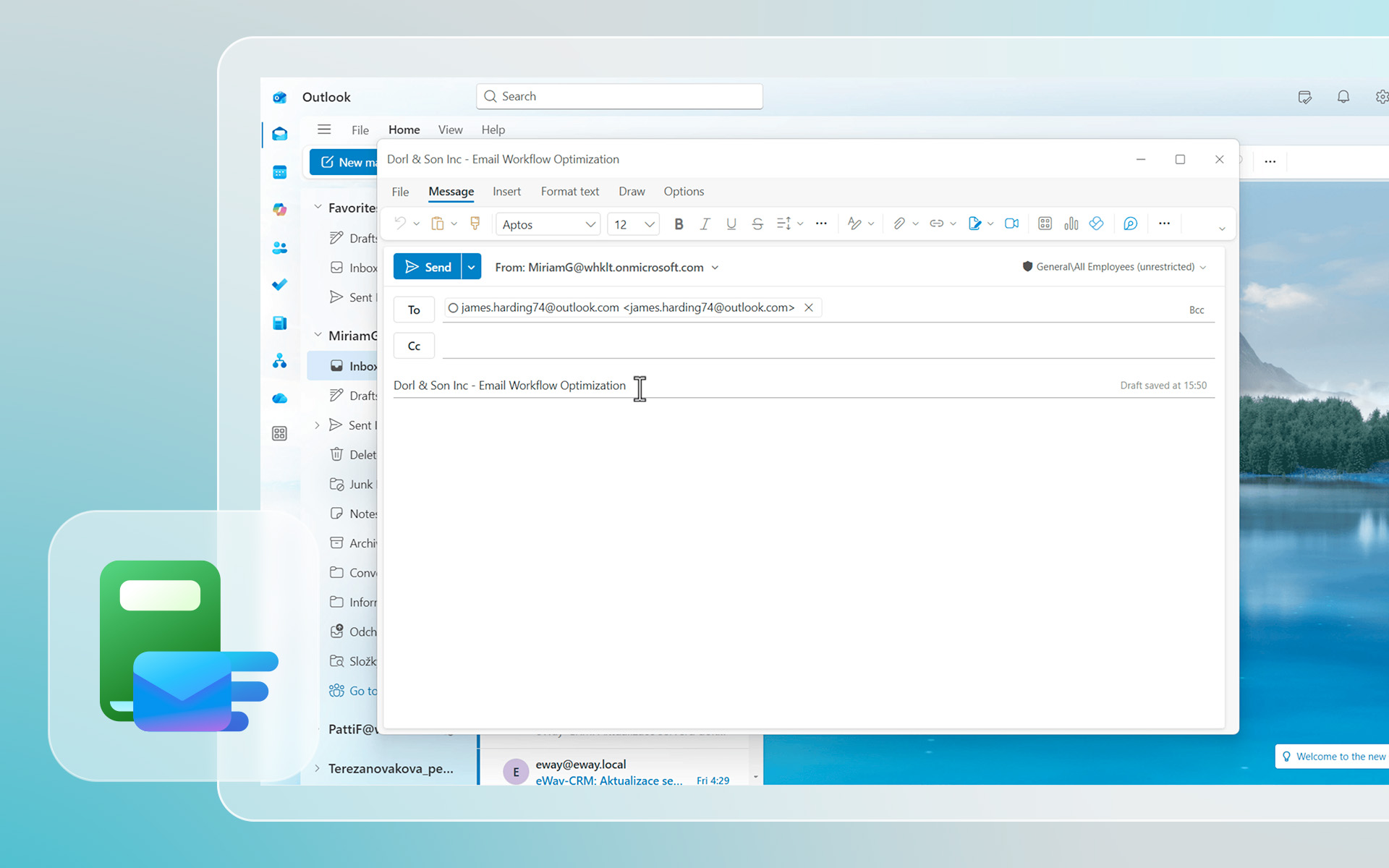Open the Calendar from the sidebar

(280, 172)
